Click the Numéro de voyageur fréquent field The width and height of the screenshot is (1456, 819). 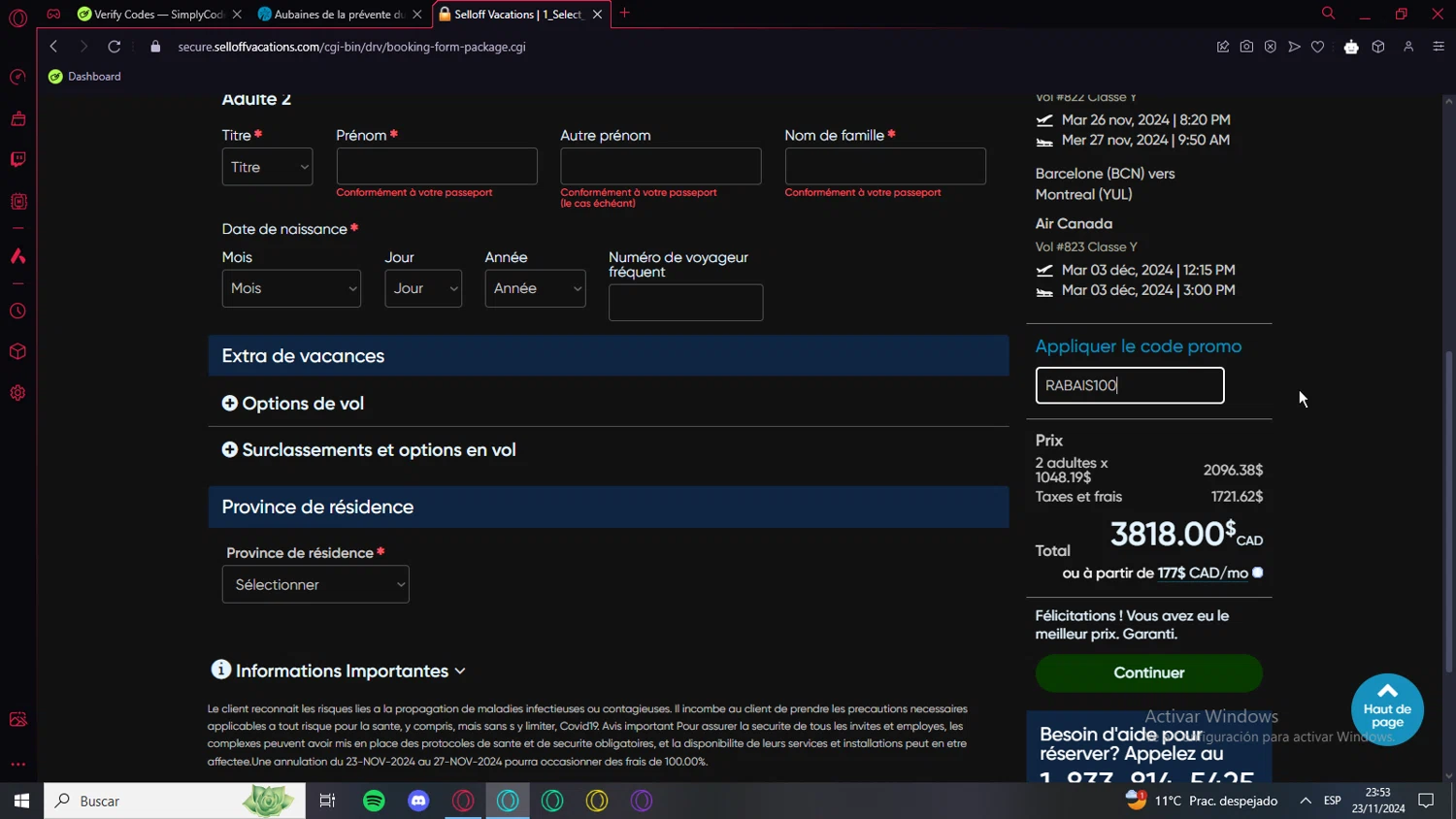coord(685,303)
